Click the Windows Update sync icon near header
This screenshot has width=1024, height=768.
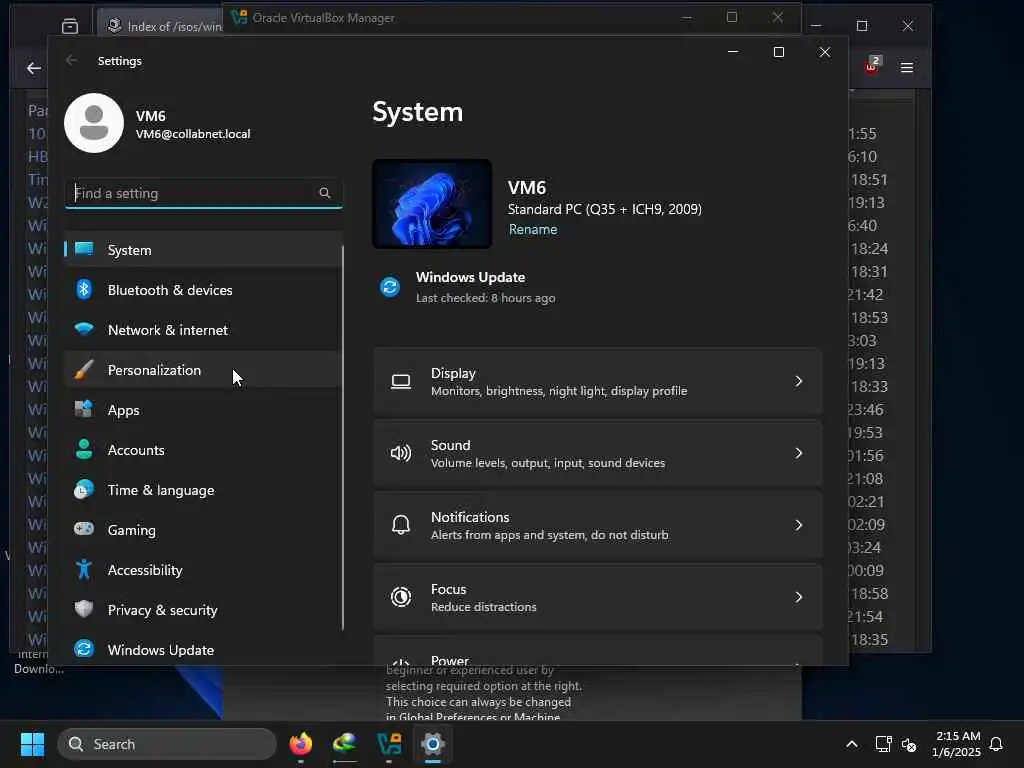point(390,287)
